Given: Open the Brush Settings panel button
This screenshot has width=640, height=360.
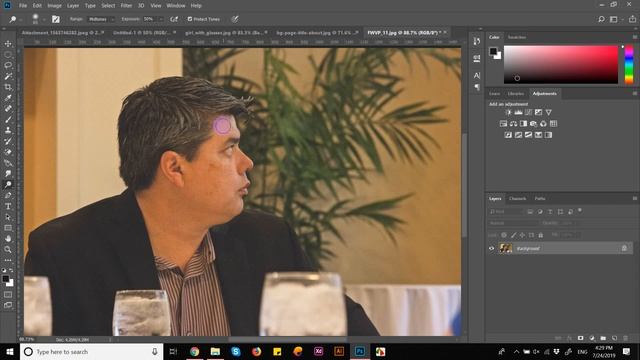Looking at the screenshot, I should (56, 19).
